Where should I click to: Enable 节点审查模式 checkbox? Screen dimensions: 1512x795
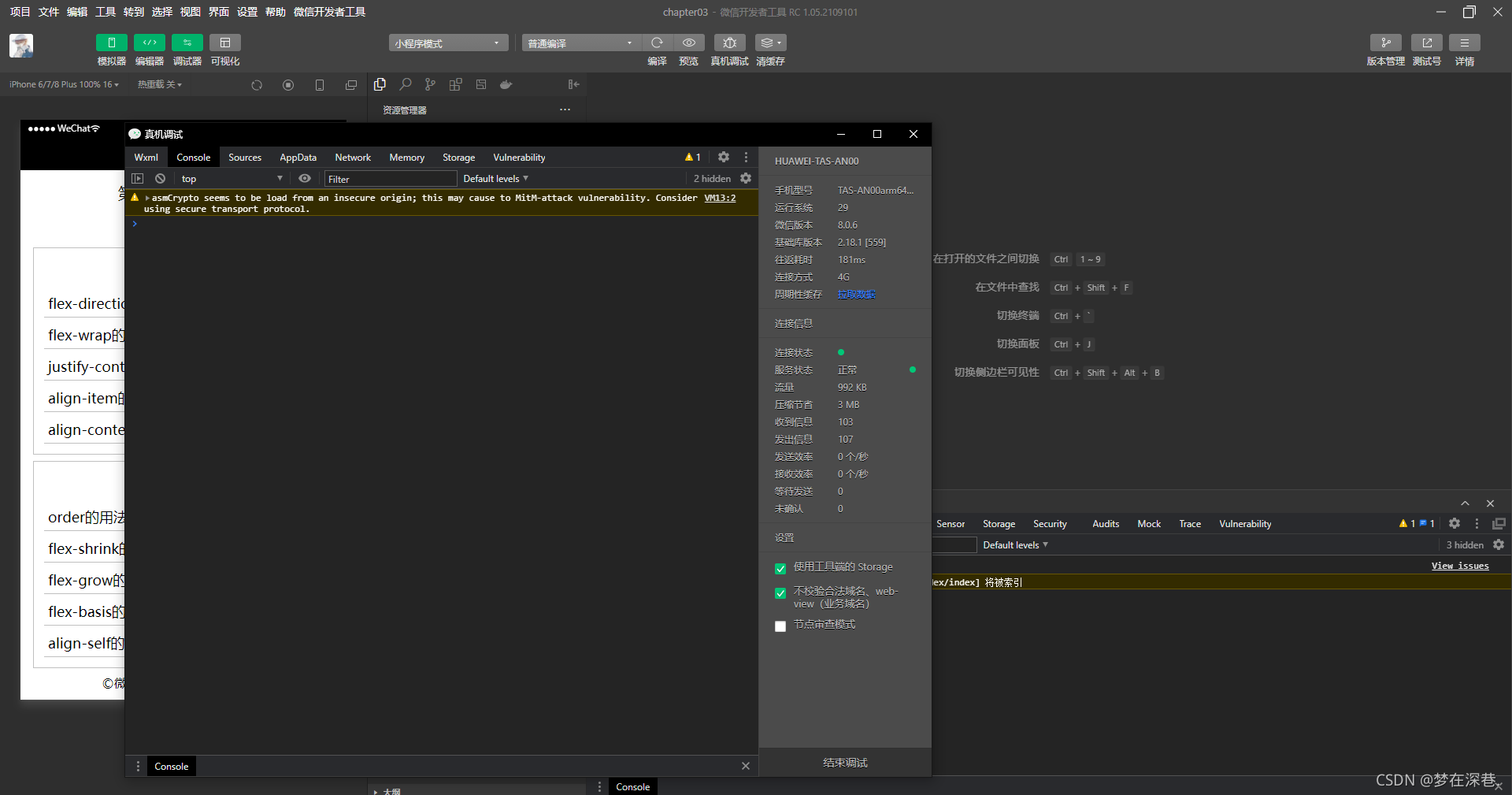[780, 626]
